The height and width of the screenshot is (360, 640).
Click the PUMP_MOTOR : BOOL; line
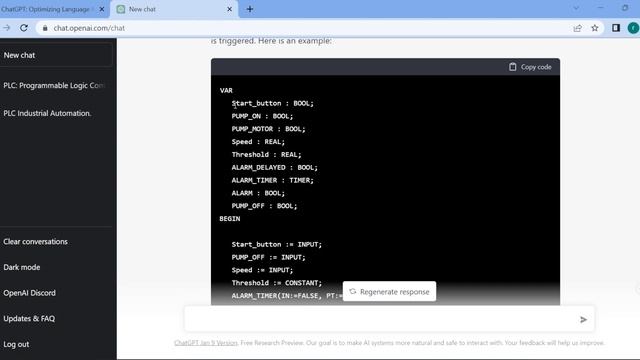(x=268, y=129)
